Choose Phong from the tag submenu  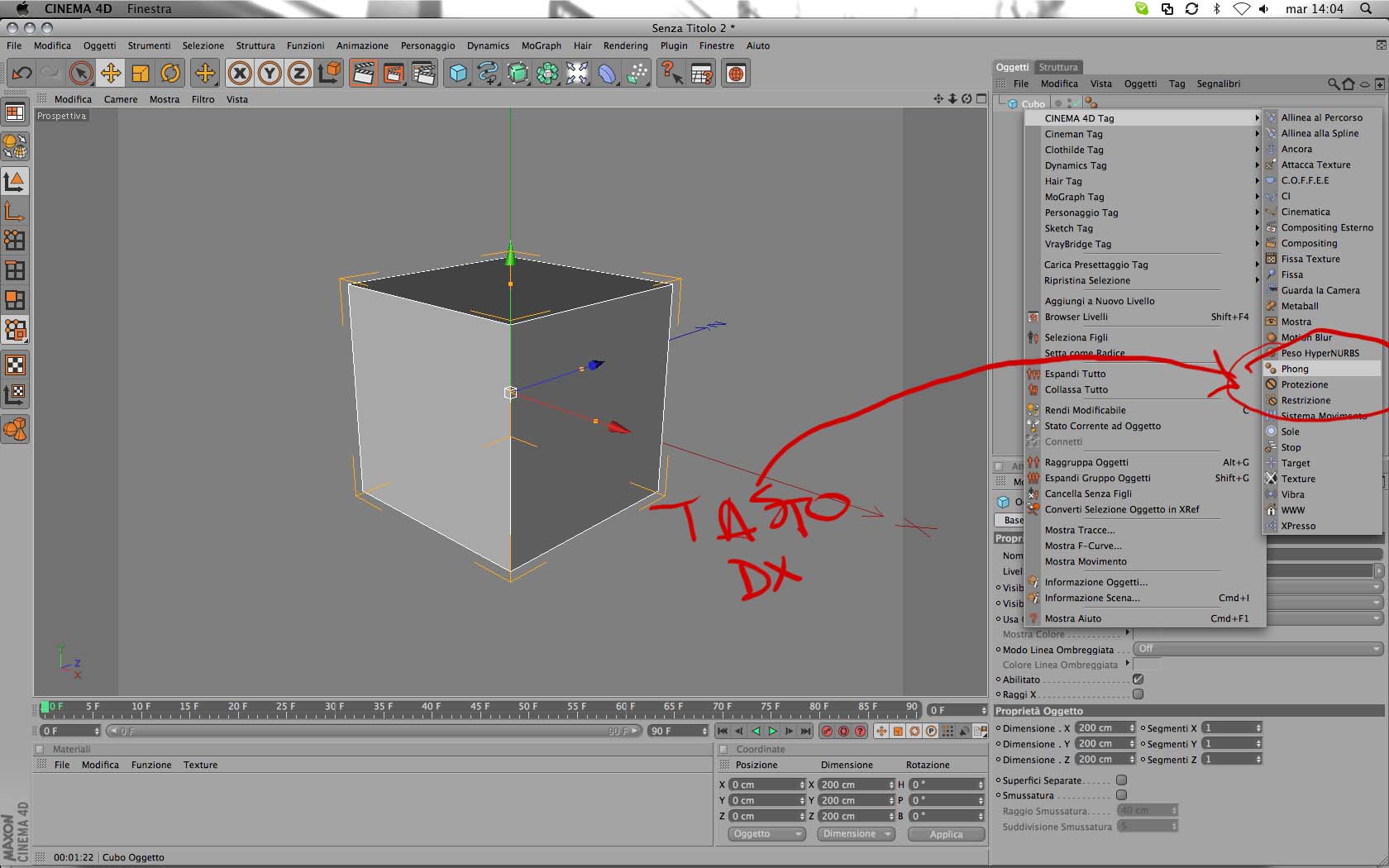[1321, 369]
